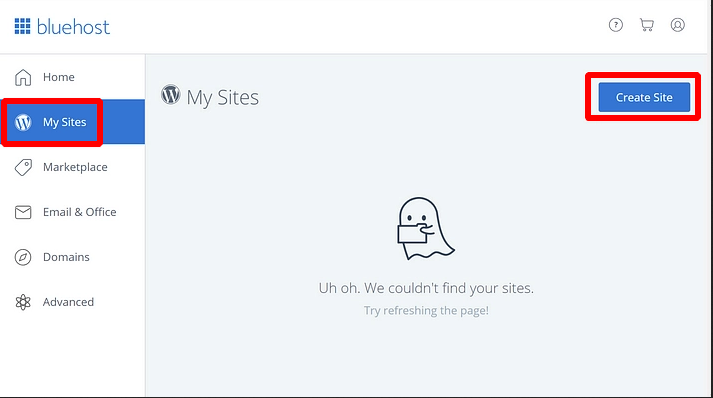Click the Create Site button
The width and height of the screenshot is (713, 398).
tap(644, 97)
